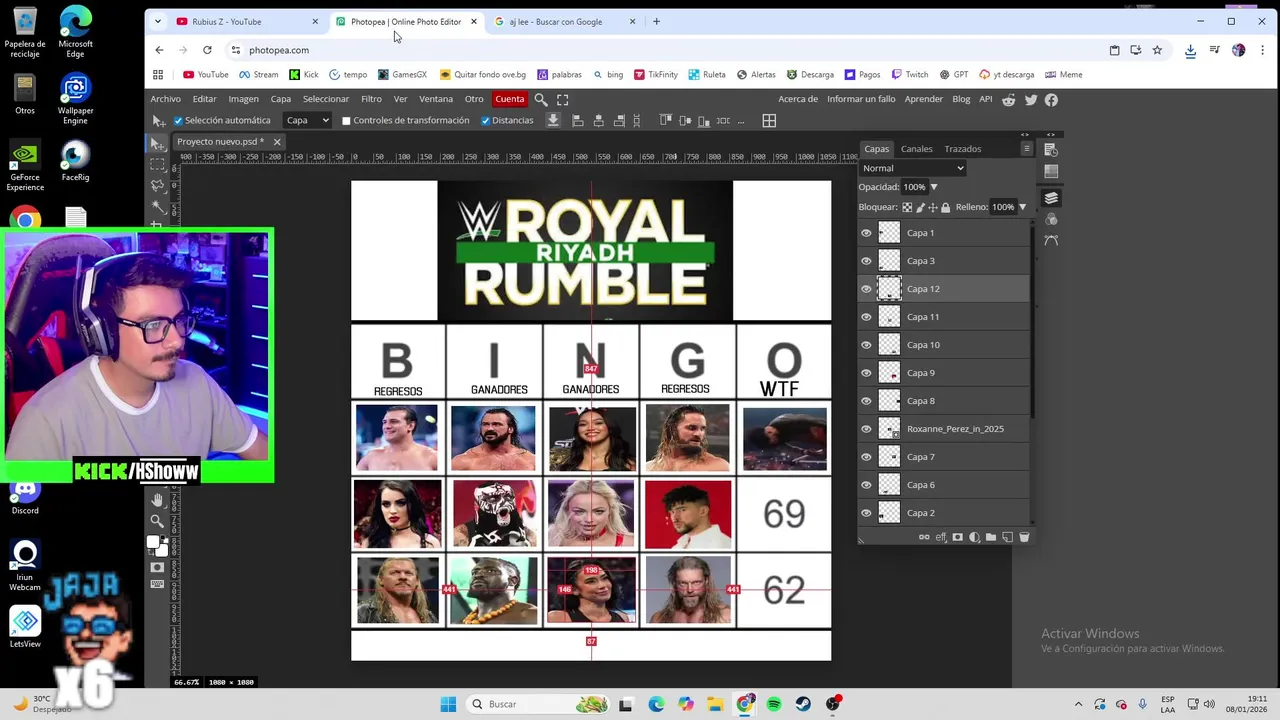Open the Filtro menu
1280x720 pixels.
[371, 99]
